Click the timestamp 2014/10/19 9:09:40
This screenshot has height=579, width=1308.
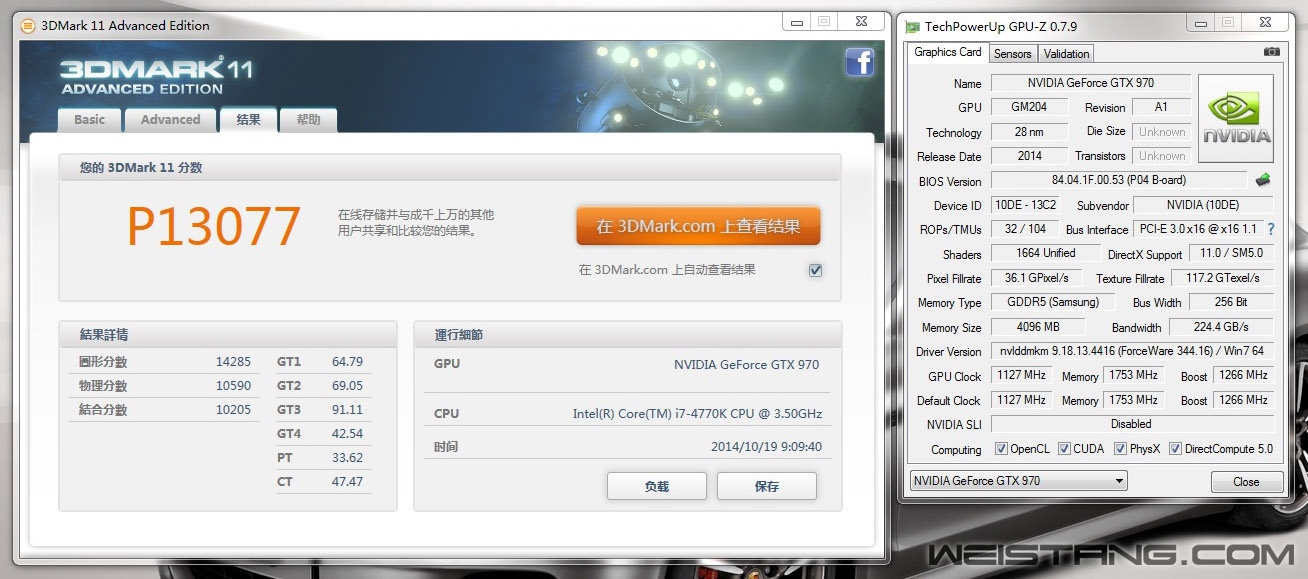[766, 447]
